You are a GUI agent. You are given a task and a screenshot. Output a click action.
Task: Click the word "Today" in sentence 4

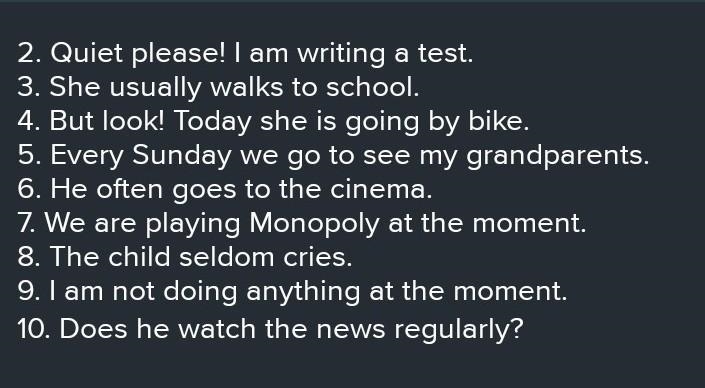click(x=213, y=122)
